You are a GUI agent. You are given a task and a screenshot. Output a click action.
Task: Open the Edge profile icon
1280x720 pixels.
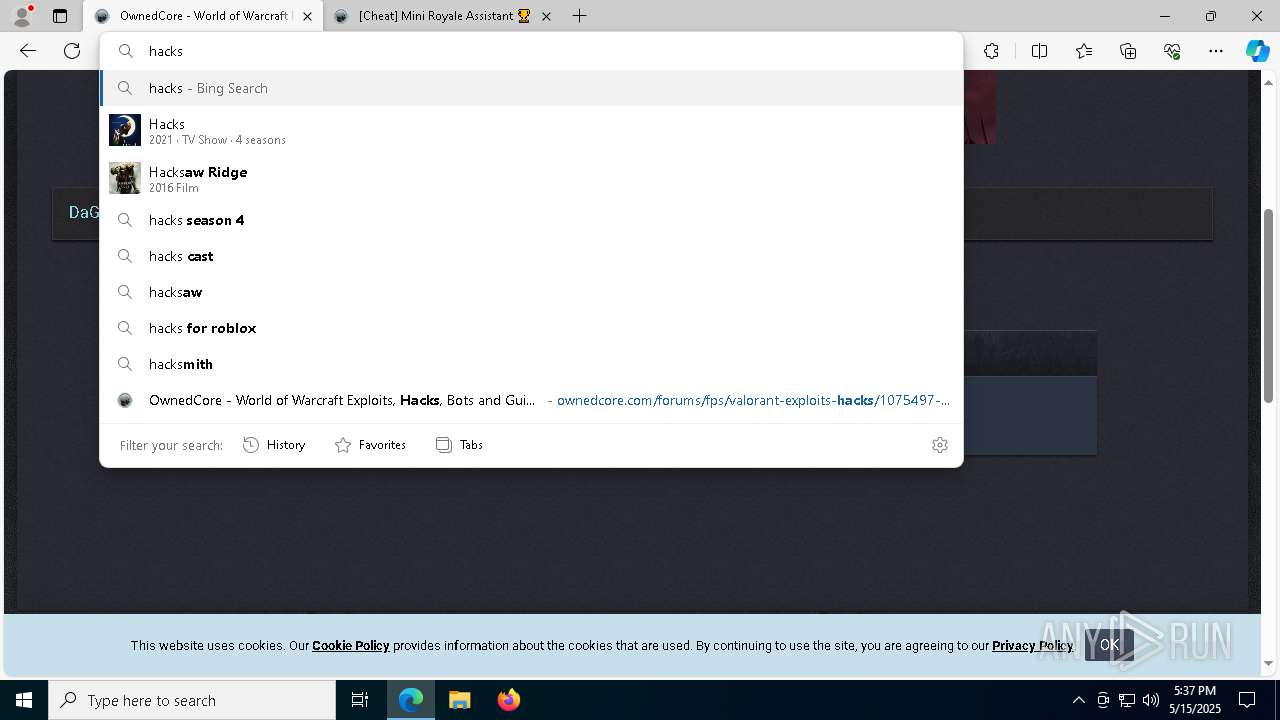point(22,16)
